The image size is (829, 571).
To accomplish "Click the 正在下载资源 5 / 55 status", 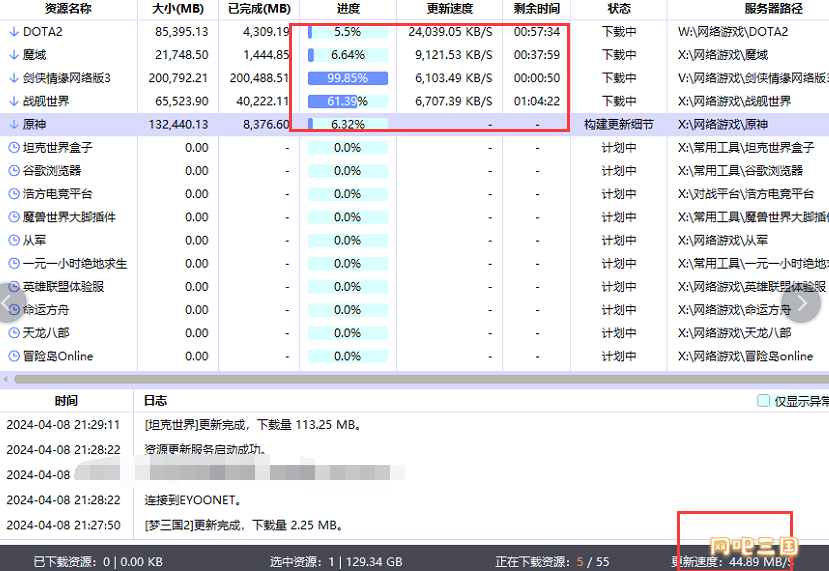I will coord(552,561).
